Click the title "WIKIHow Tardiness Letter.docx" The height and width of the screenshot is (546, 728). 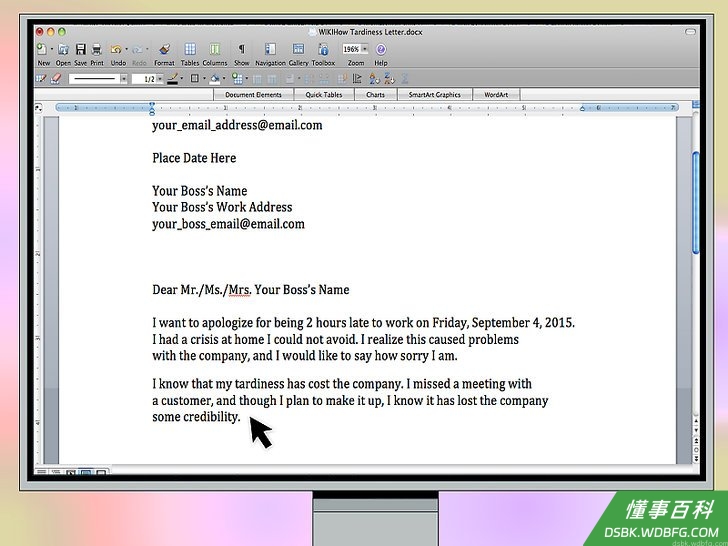pos(370,32)
